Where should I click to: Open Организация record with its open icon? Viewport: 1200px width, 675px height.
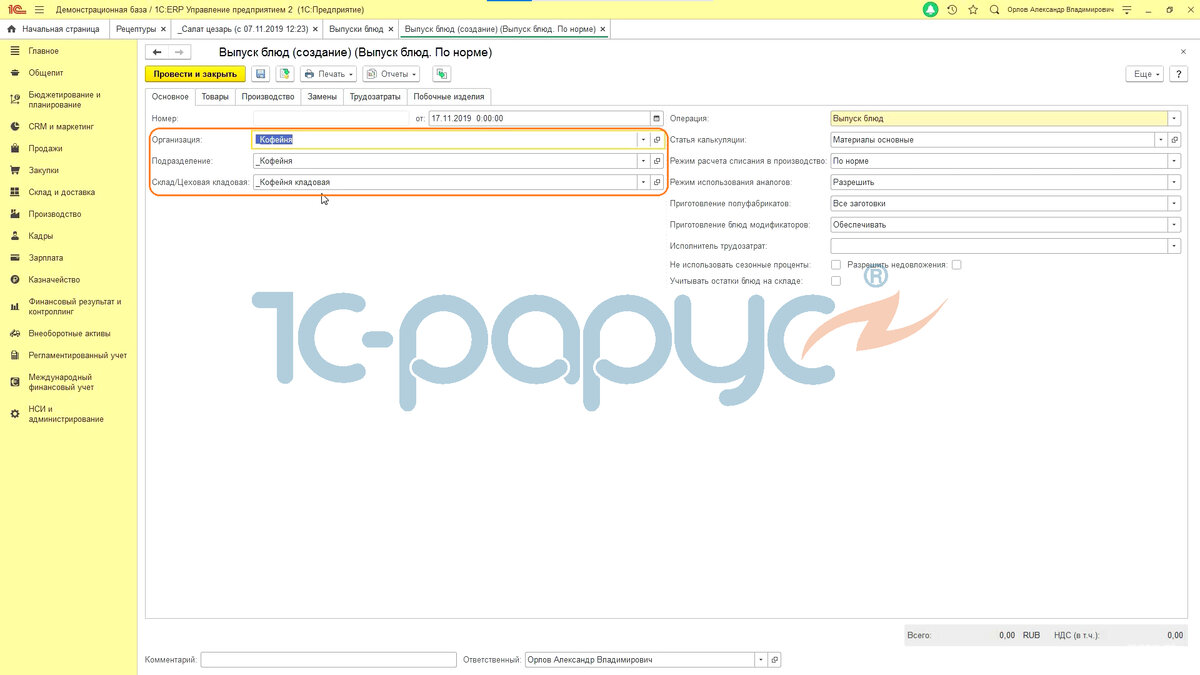tap(657, 140)
